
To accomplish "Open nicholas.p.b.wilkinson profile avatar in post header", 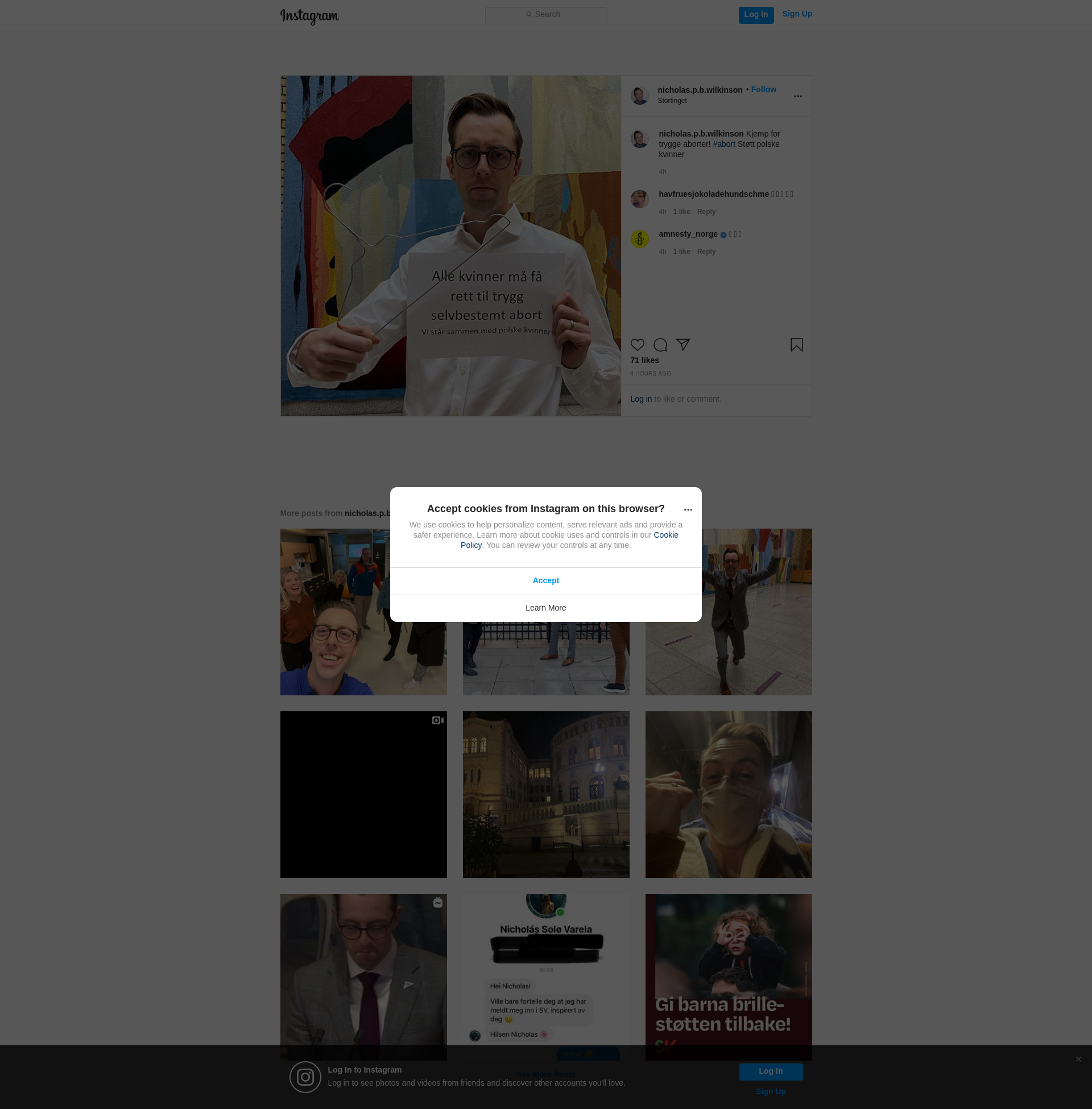I will pos(639,96).
